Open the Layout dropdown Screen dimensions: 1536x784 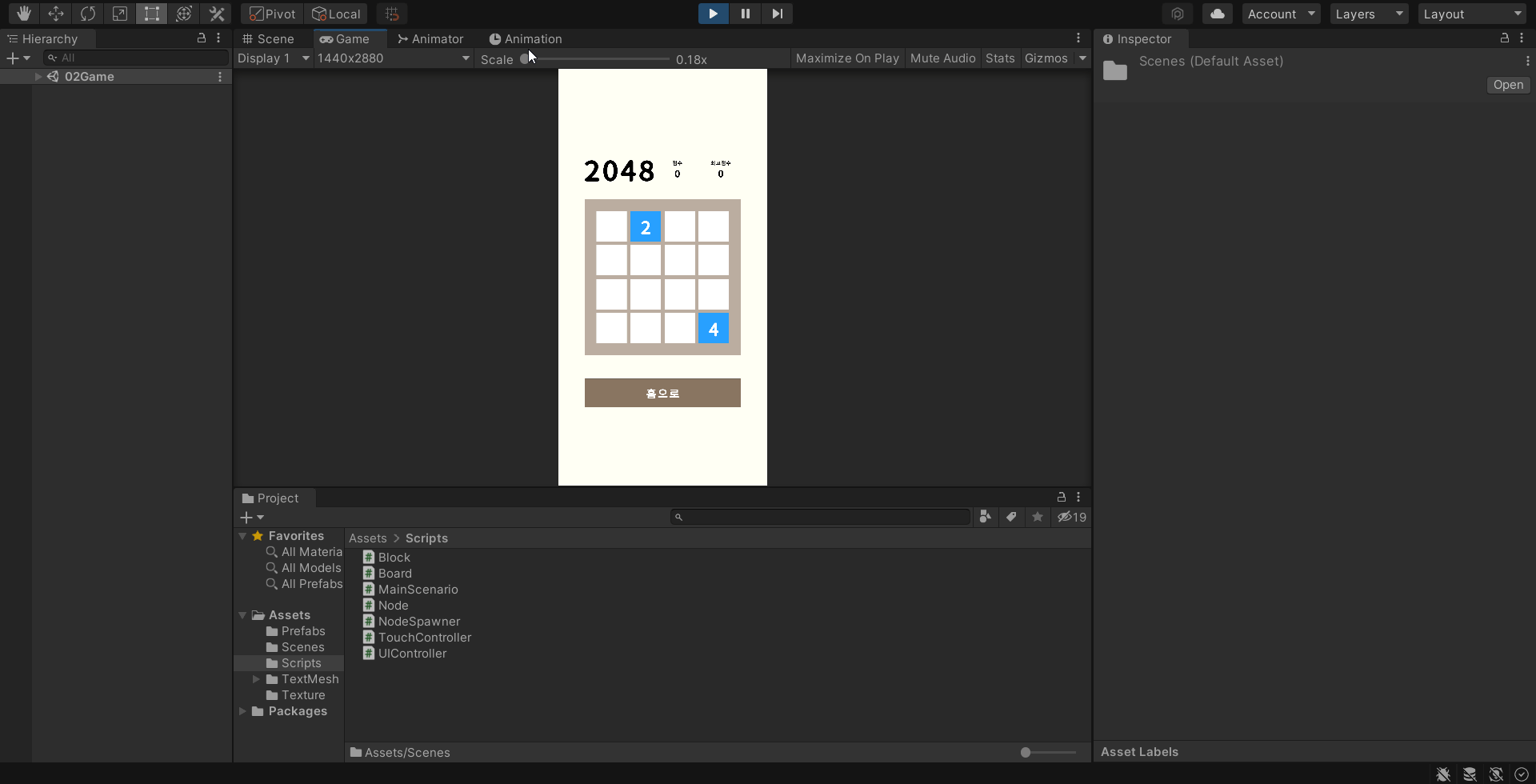click(x=1472, y=14)
